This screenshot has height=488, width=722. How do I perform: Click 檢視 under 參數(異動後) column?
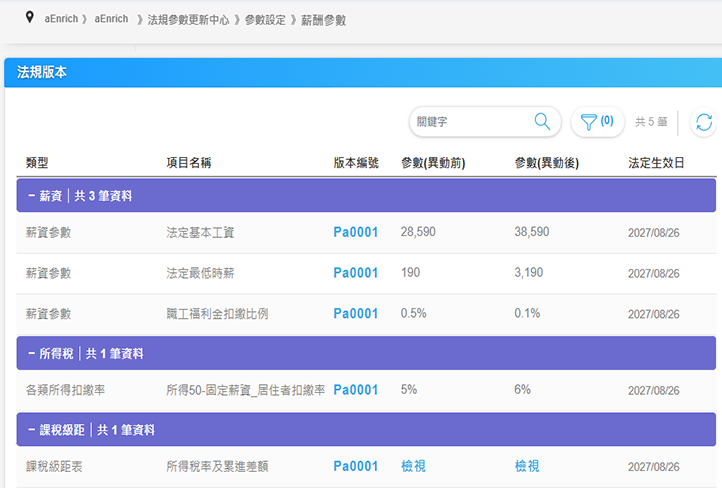click(x=527, y=467)
